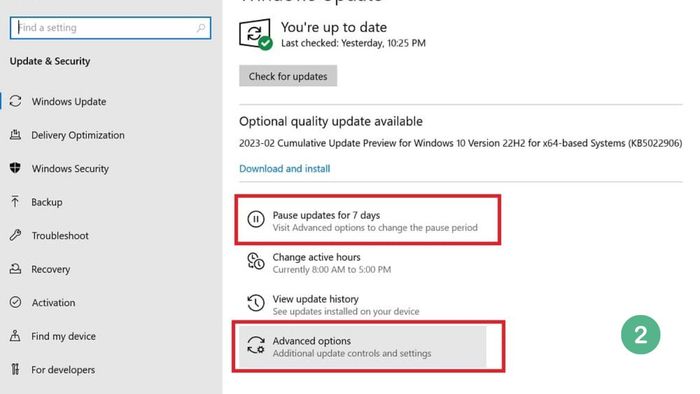
Task: Click the Windows Security shield icon
Action: (15, 168)
